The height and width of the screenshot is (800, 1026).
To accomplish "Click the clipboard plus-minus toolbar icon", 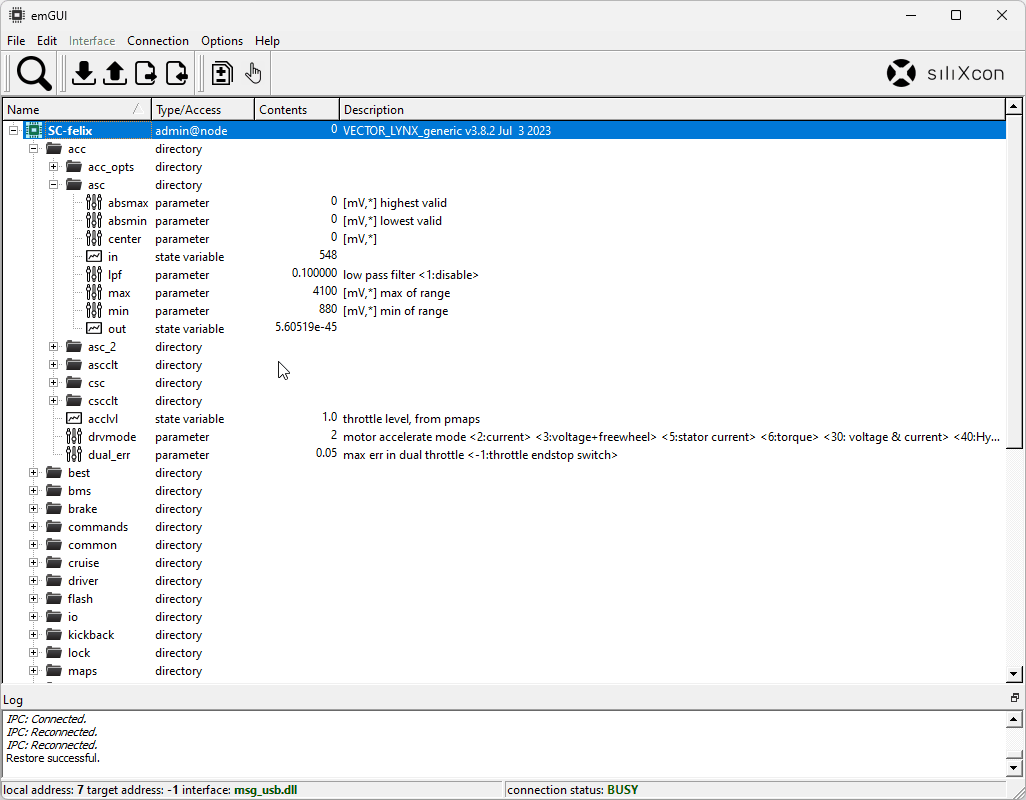I will [x=222, y=73].
